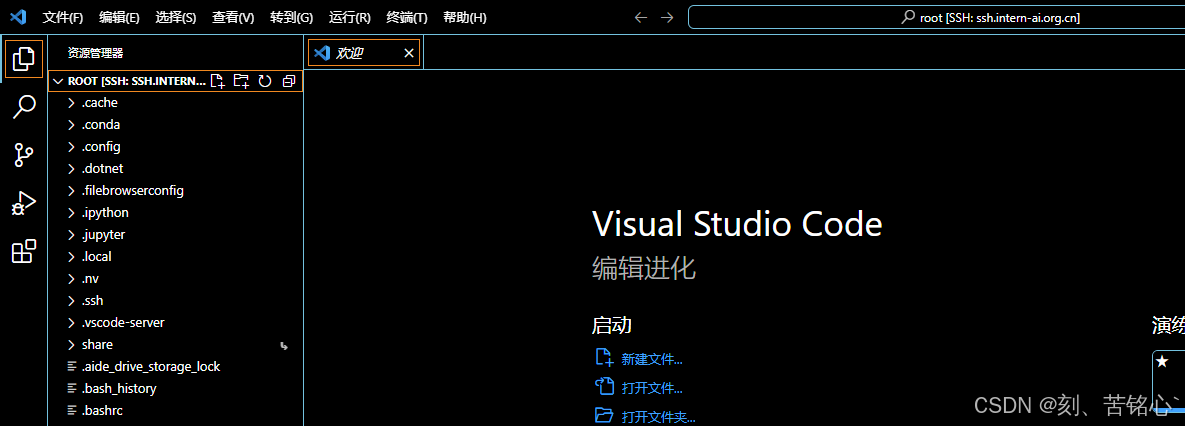Expand the .filebrowserconfig folder
The height and width of the screenshot is (426, 1185).
175,190
